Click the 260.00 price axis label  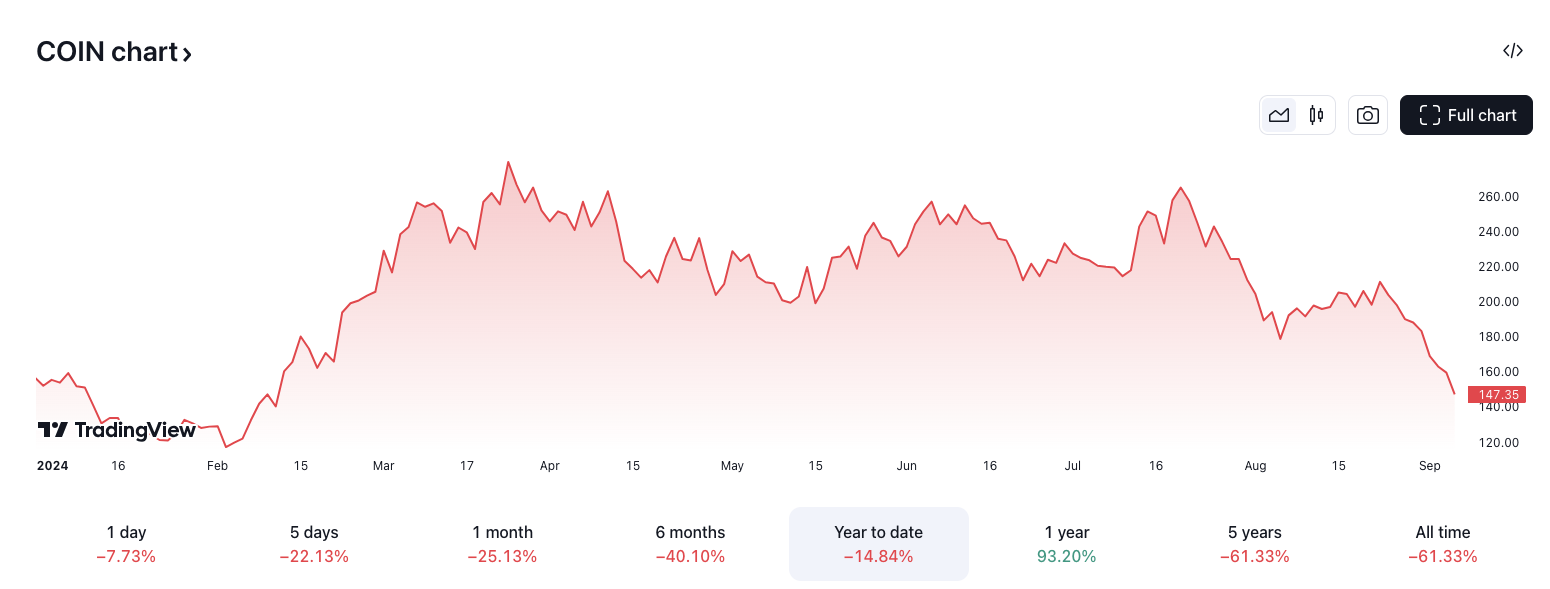tap(1498, 197)
